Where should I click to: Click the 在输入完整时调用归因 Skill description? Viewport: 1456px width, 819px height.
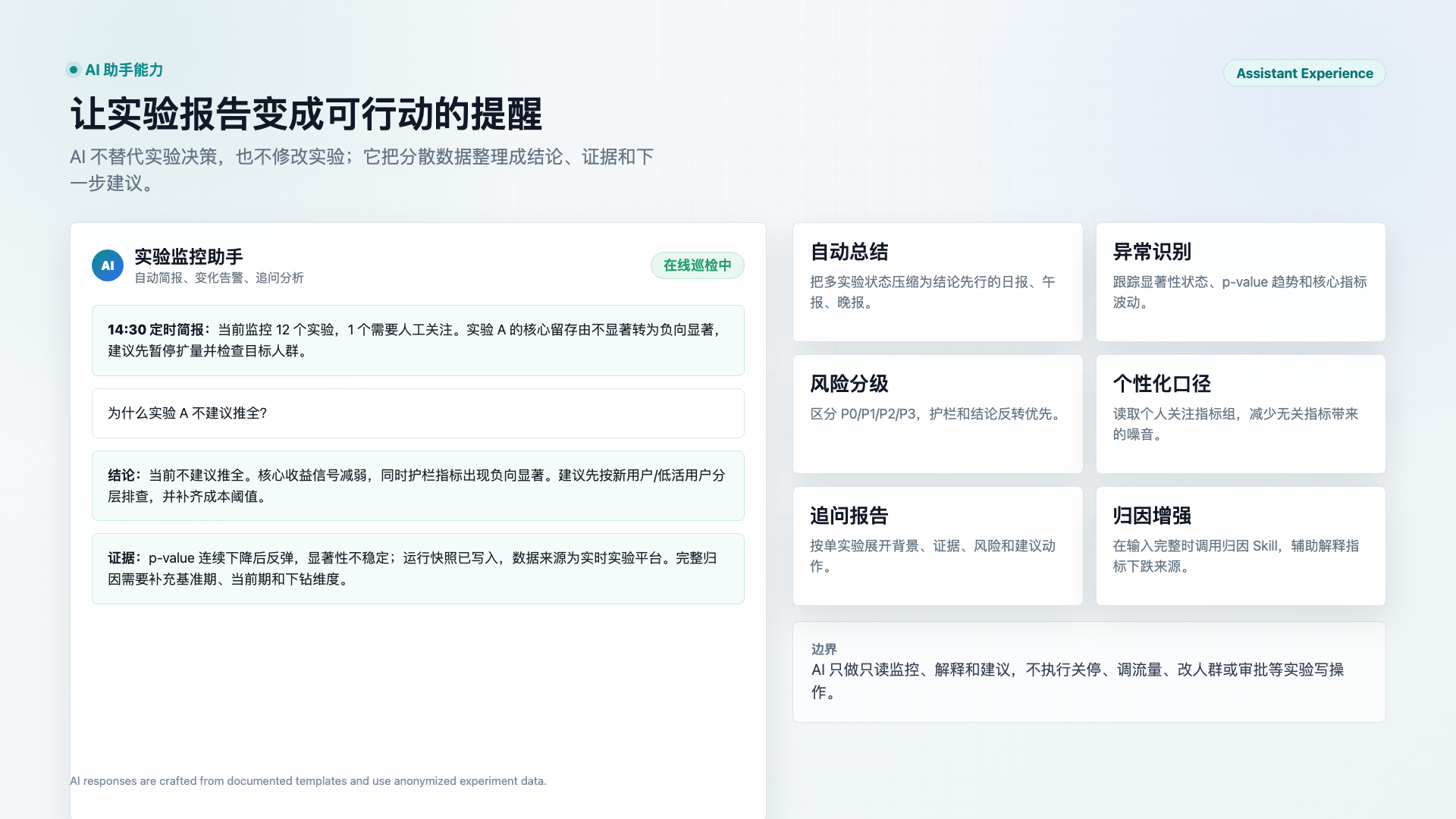(x=1236, y=556)
